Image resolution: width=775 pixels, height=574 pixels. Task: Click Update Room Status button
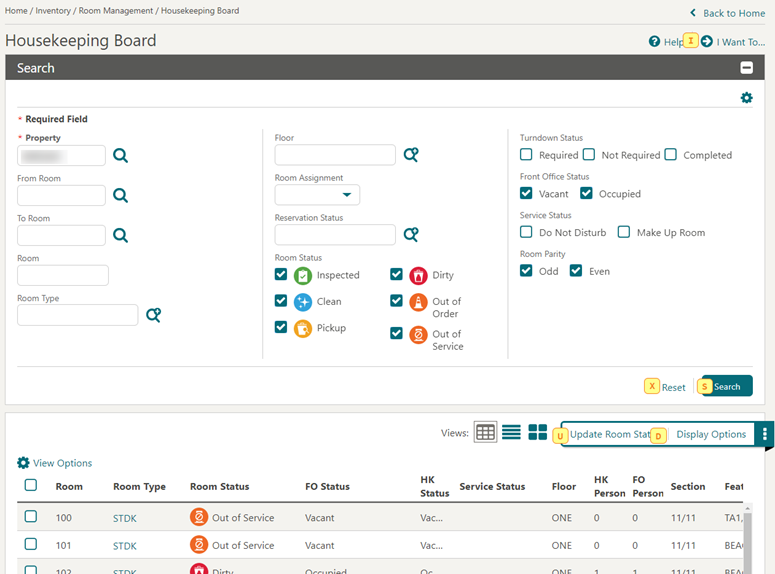[x=608, y=434]
